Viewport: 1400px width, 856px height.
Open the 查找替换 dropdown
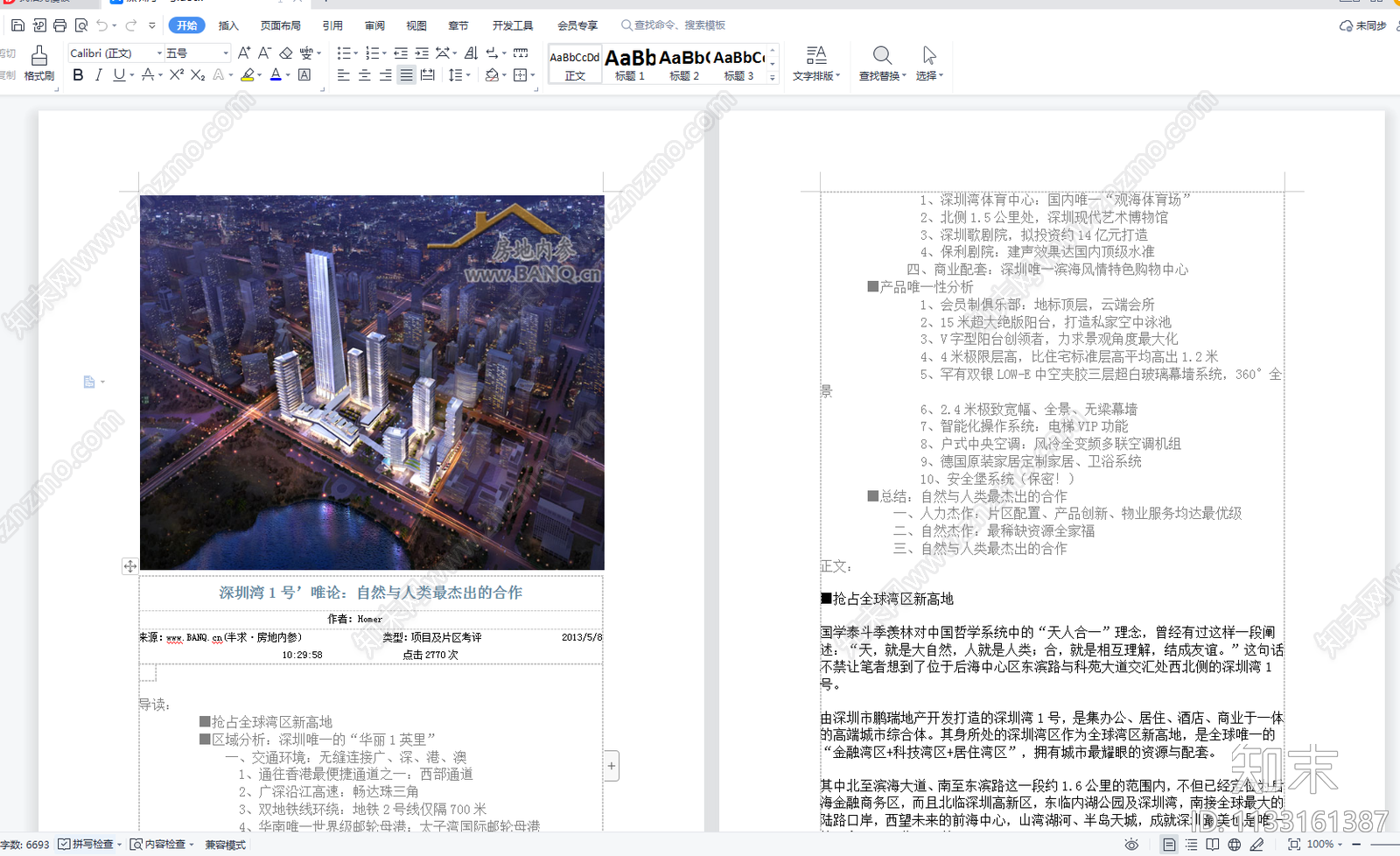click(x=882, y=64)
